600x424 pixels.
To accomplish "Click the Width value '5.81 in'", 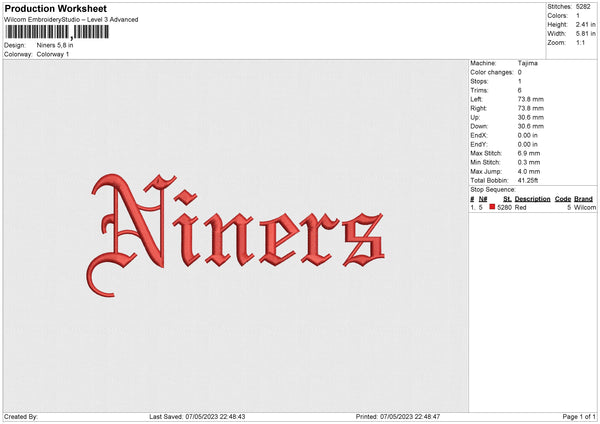I will [x=585, y=34].
